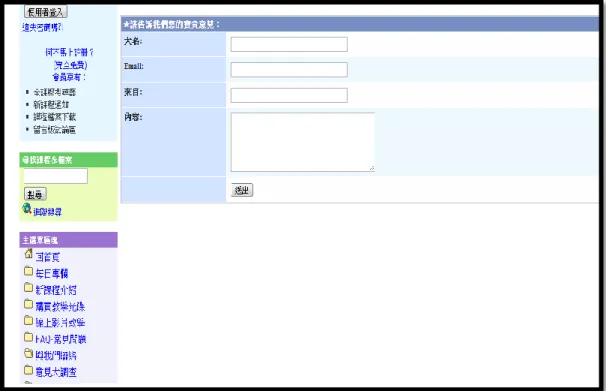This screenshot has width=606, height=391.
Task: Open the 線上影片教學 menu link
Action: (x=60, y=323)
